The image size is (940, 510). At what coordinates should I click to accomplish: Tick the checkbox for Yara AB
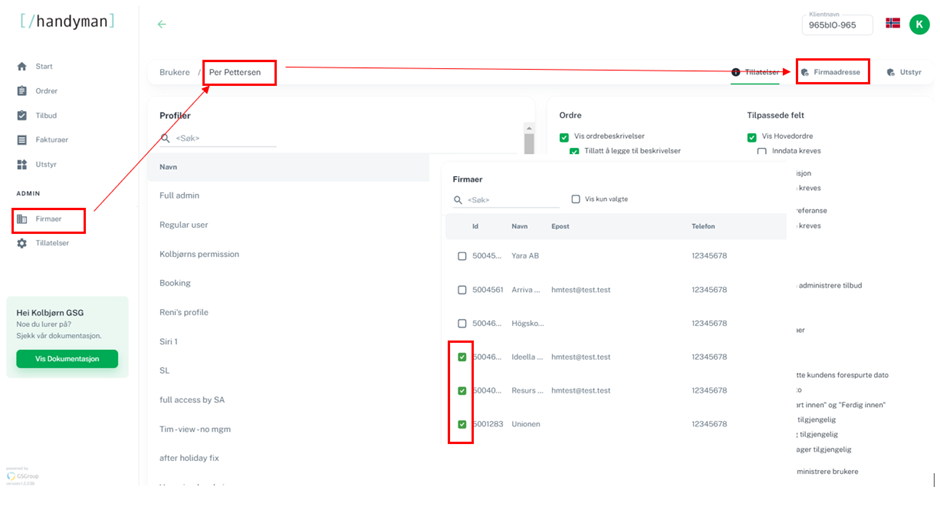(462, 256)
